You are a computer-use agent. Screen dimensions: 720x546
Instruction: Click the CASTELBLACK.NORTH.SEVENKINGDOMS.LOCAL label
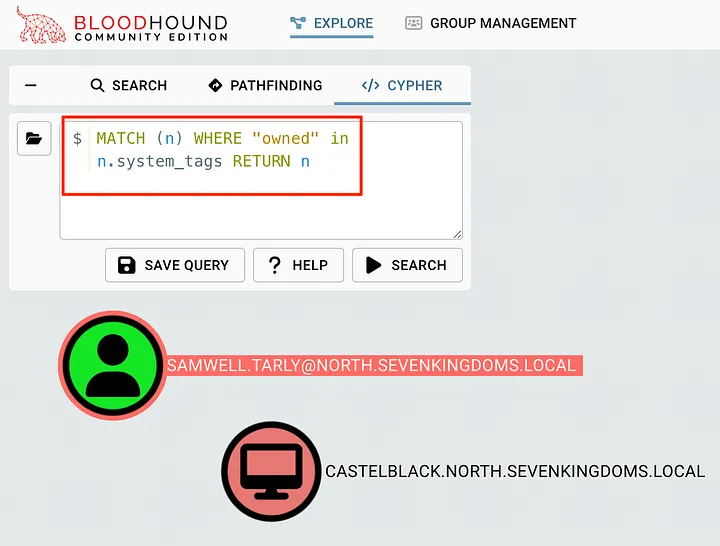click(x=515, y=472)
